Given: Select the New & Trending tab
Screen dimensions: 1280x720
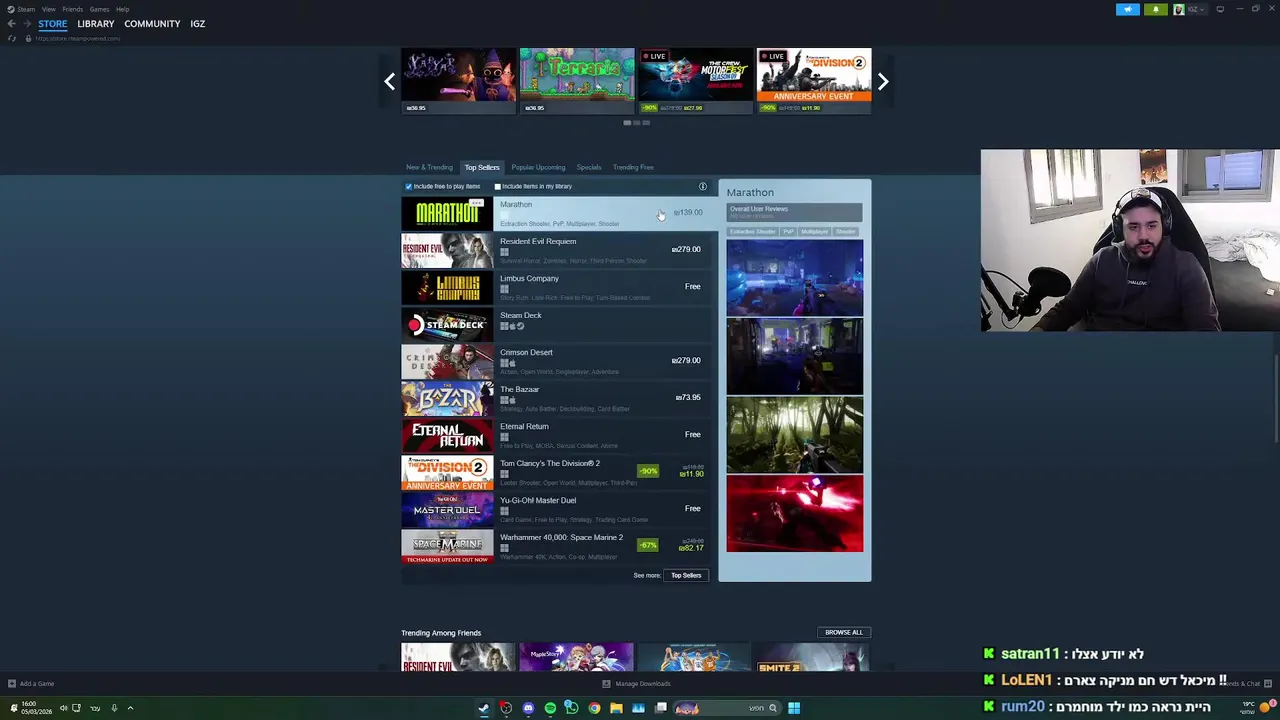Looking at the screenshot, I should 429,167.
